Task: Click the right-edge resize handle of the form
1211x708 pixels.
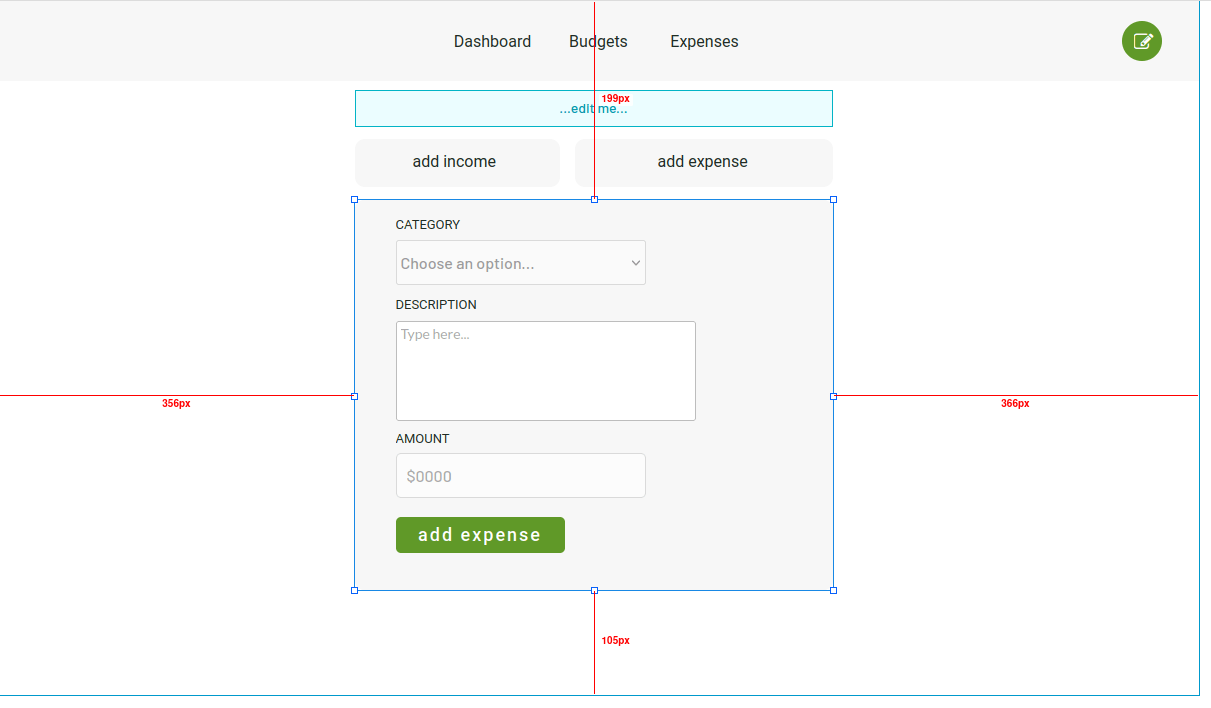Action: [833, 396]
